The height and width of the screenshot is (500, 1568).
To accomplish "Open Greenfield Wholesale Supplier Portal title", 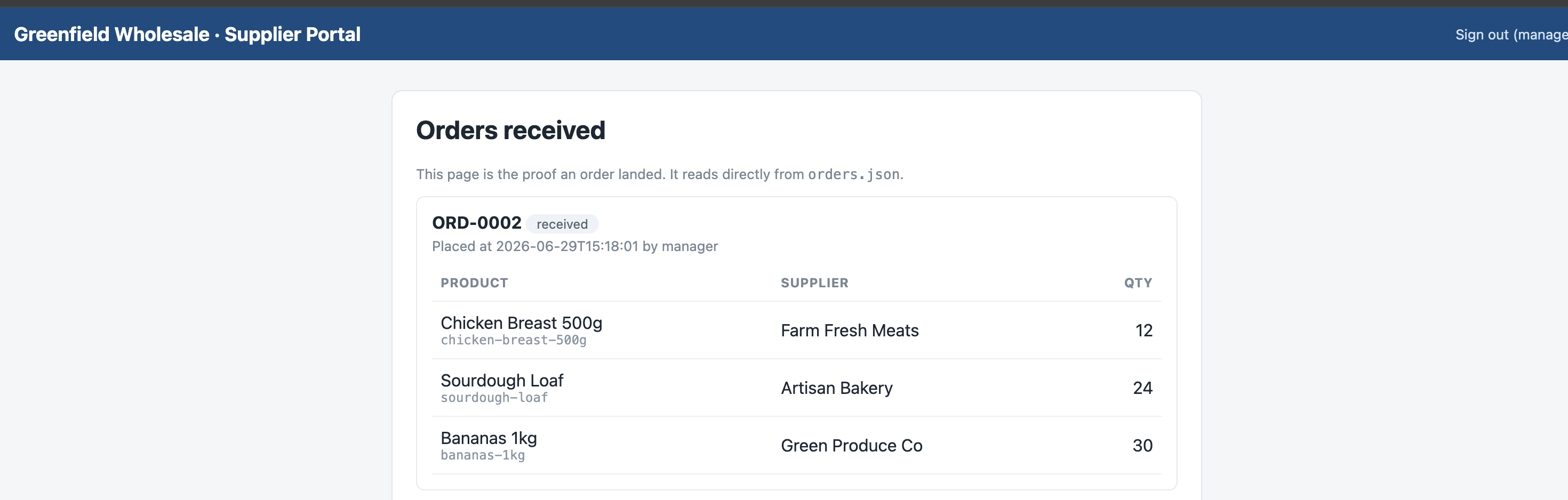I will [x=187, y=35].
